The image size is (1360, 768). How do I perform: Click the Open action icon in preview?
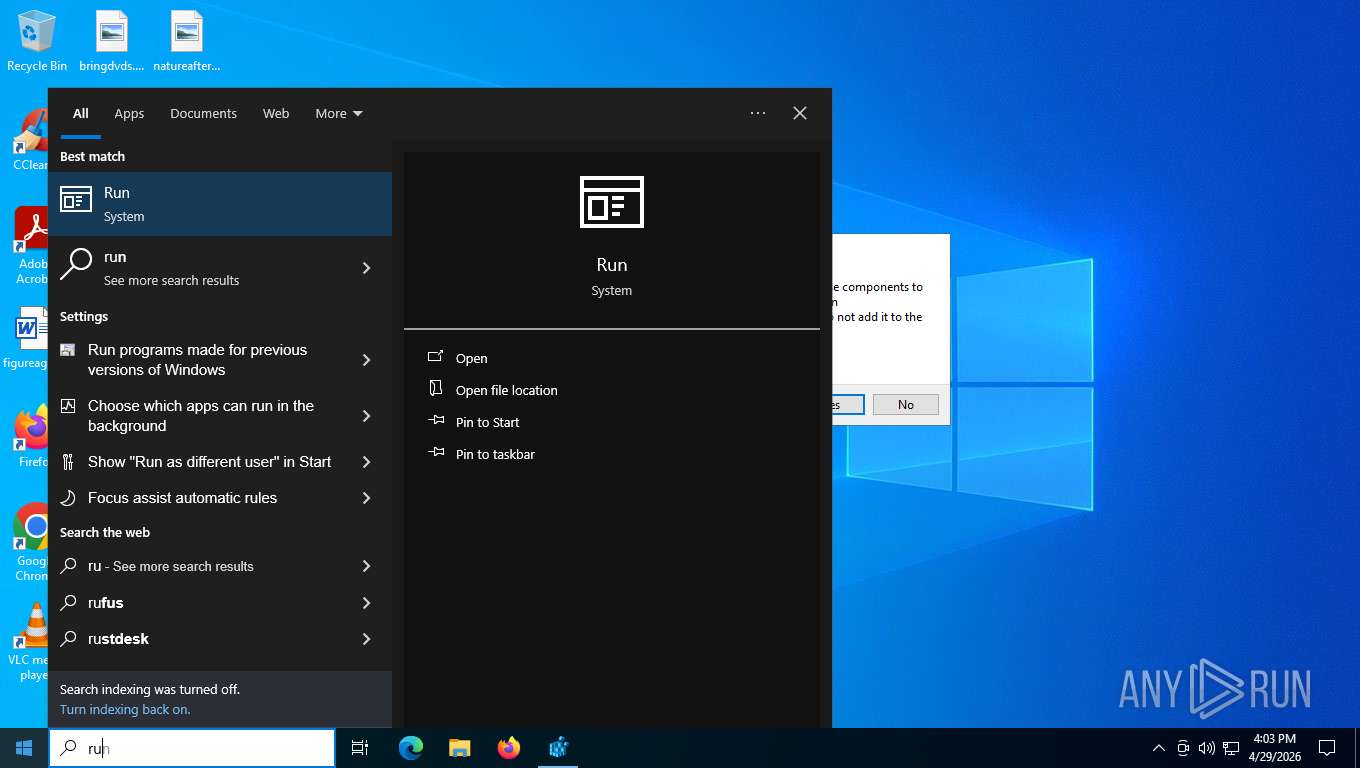pyautogui.click(x=436, y=357)
